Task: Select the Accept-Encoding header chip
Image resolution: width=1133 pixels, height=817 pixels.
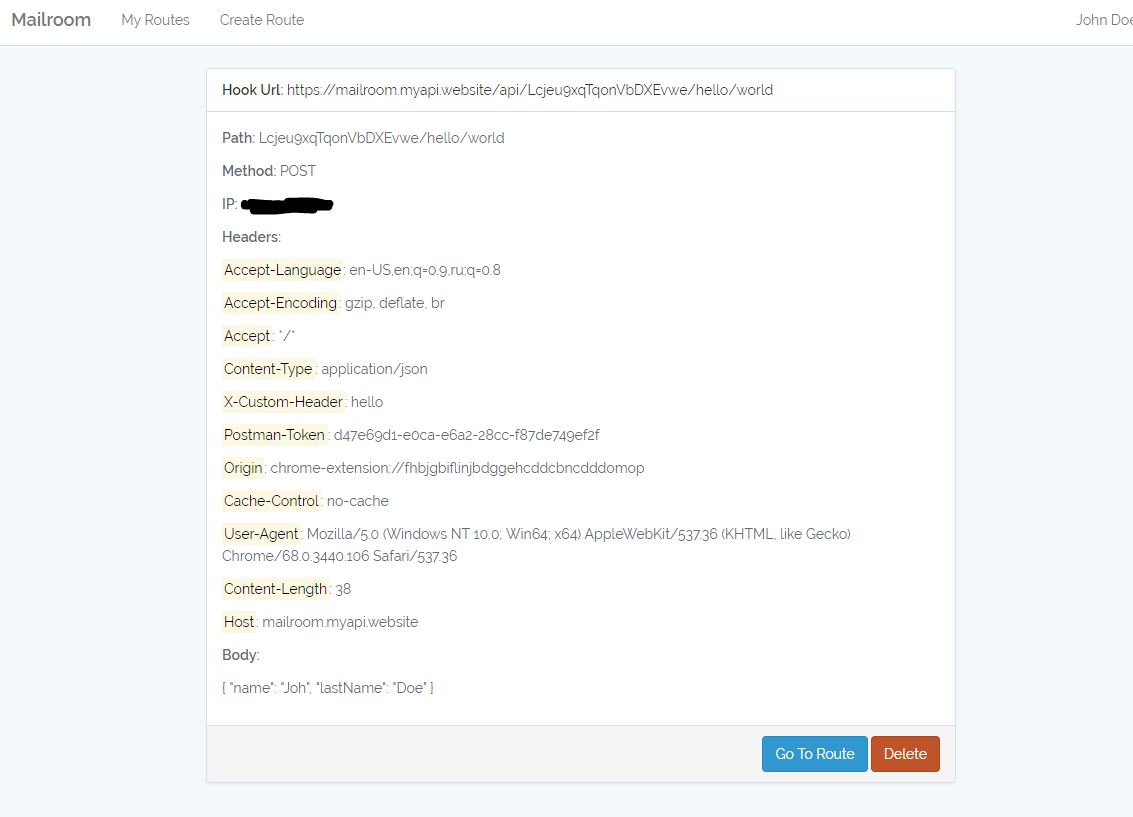Action: (x=281, y=303)
